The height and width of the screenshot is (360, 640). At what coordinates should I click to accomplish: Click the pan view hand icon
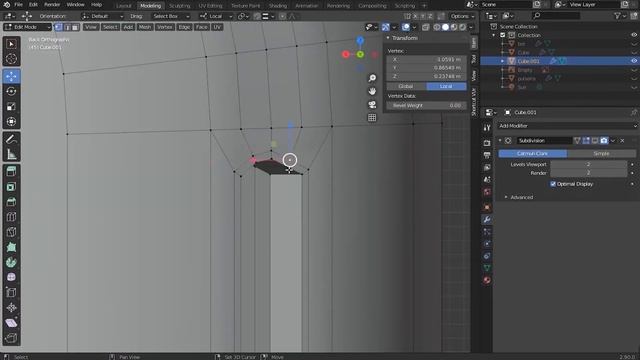(x=372, y=91)
